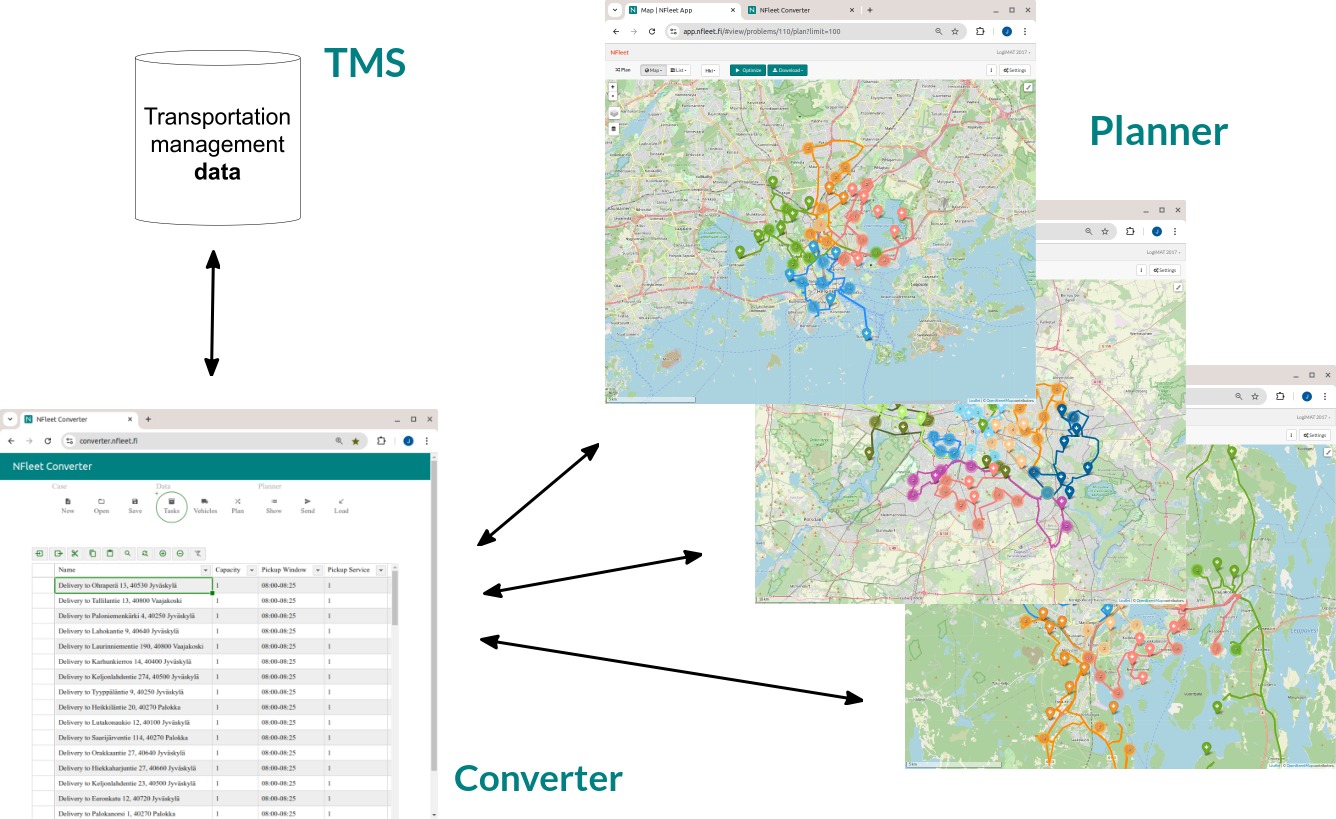Screen dimensions: 1336x819
Task: Open Settings in the front Planner window
Action: point(1015,70)
